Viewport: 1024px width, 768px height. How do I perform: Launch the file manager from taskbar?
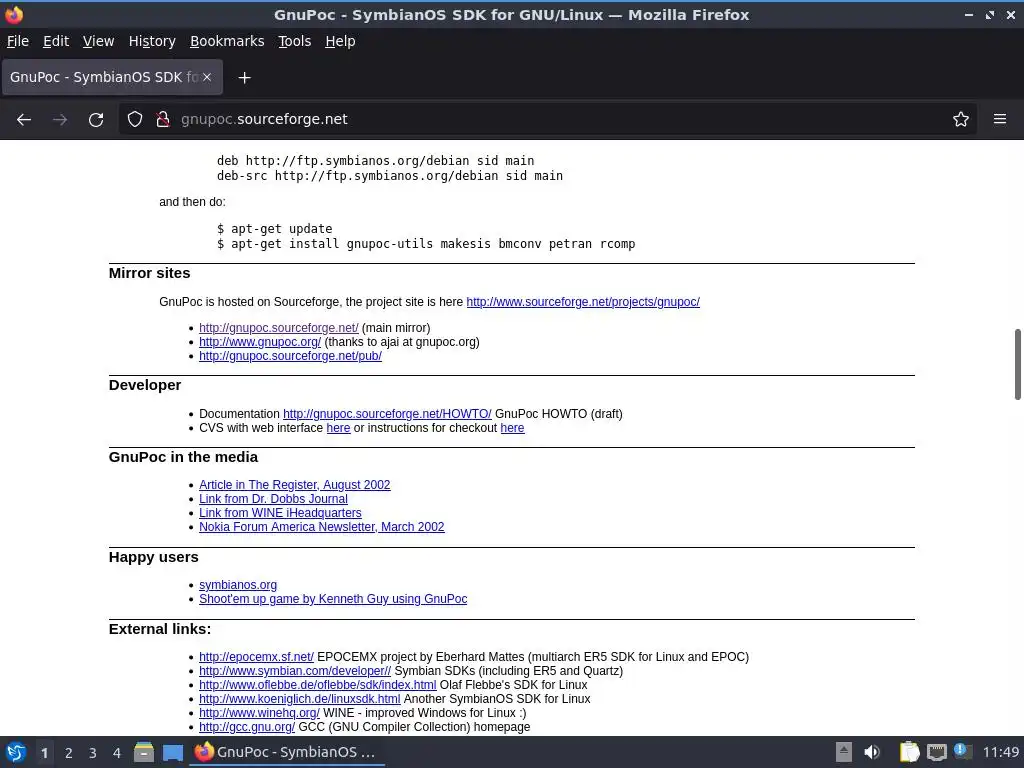[144, 752]
